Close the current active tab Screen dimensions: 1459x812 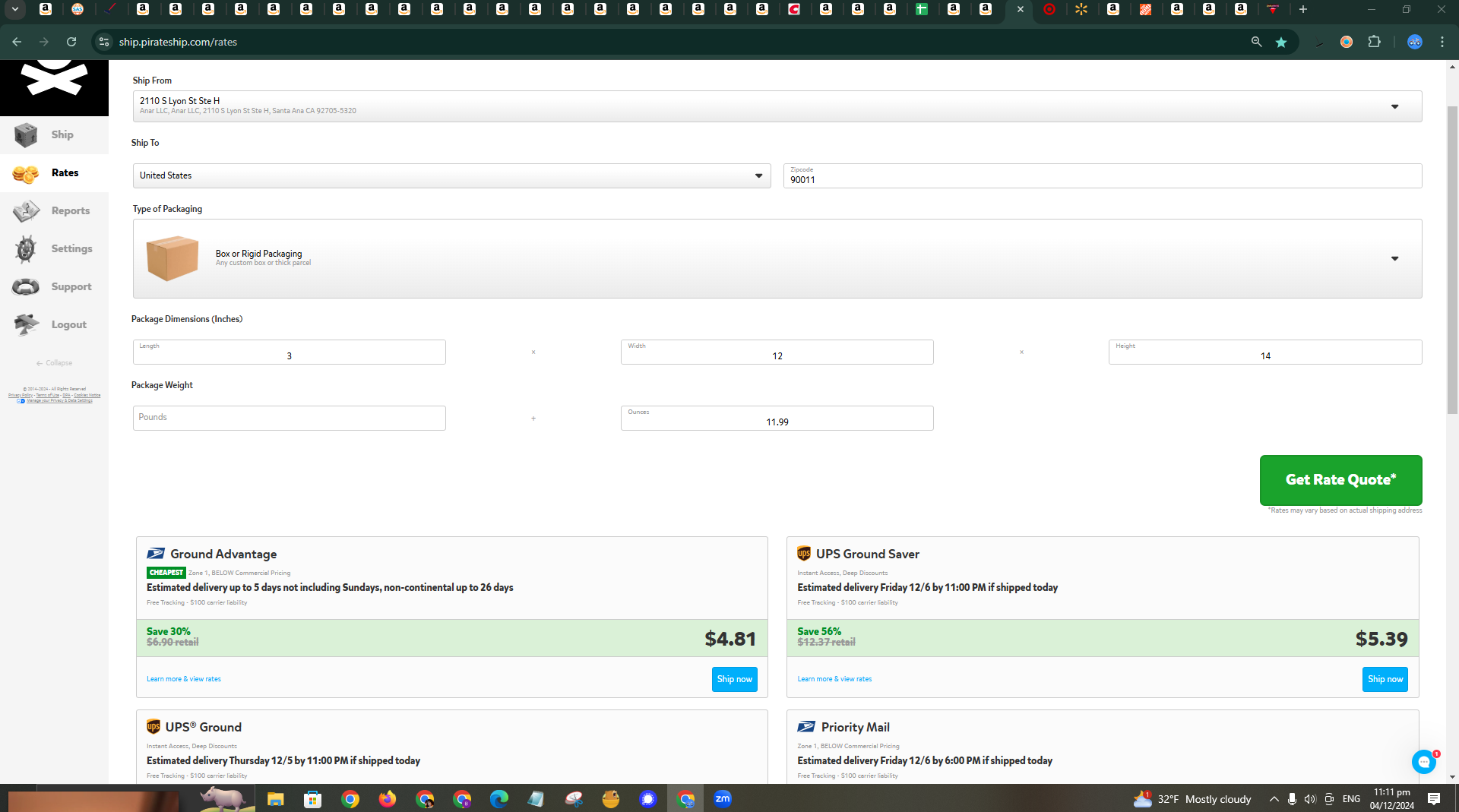tap(1021, 10)
